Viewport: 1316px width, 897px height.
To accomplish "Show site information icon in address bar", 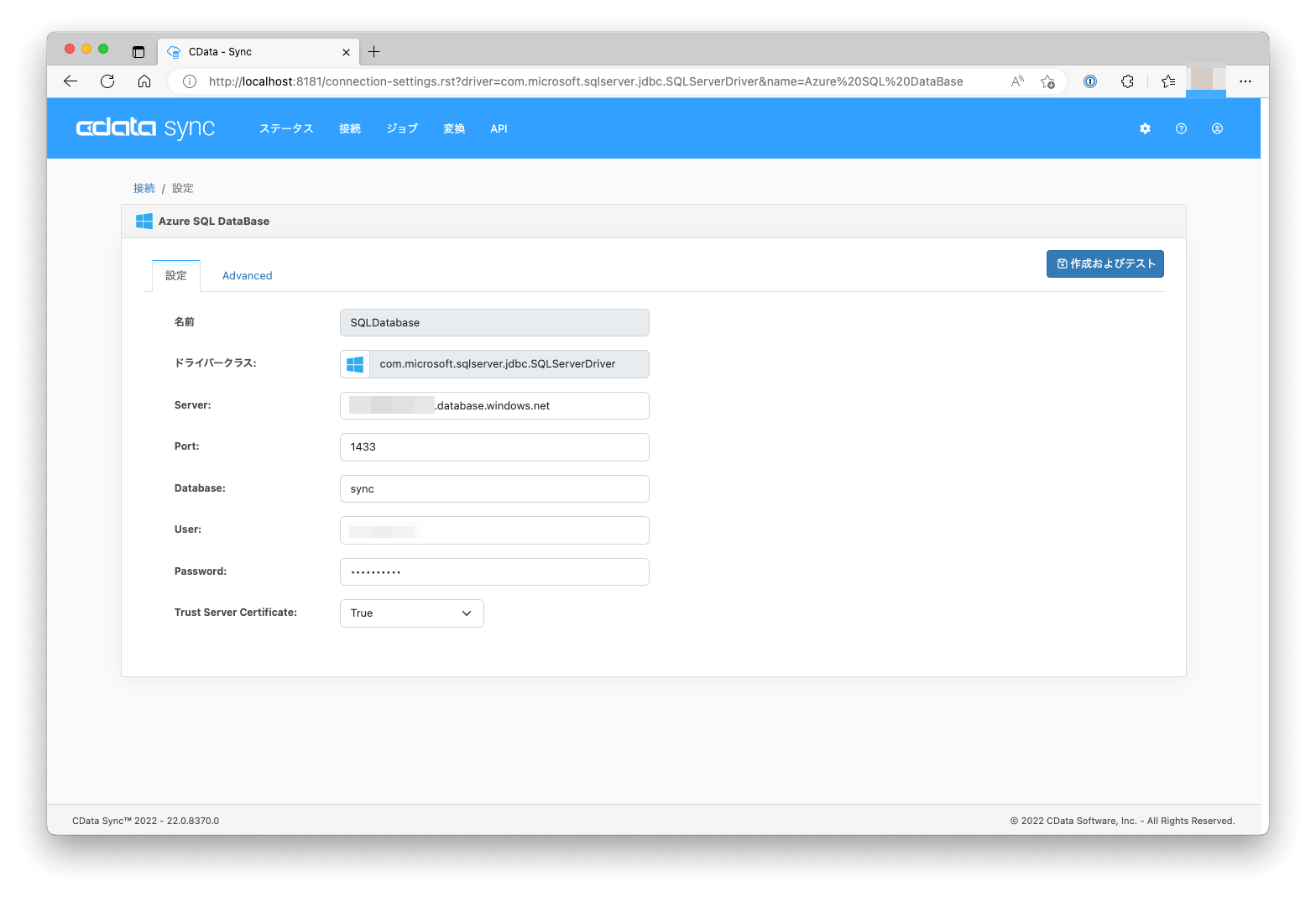I will [190, 81].
